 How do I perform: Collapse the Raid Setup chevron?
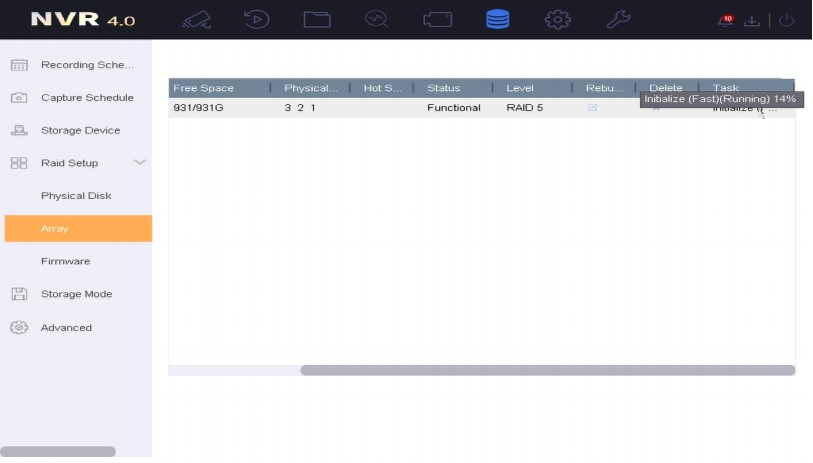click(x=140, y=163)
